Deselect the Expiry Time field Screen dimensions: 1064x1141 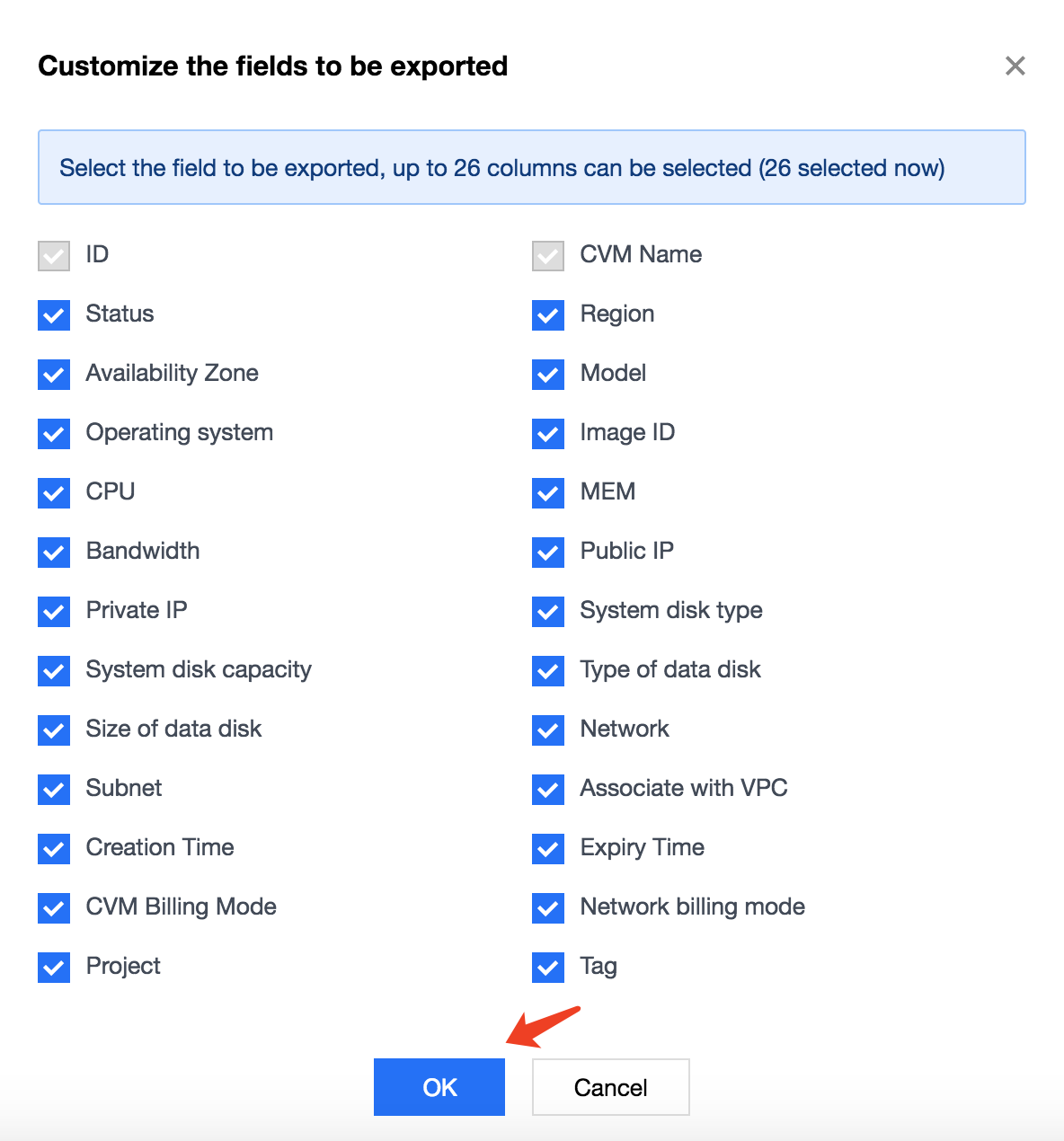pos(548,848)
